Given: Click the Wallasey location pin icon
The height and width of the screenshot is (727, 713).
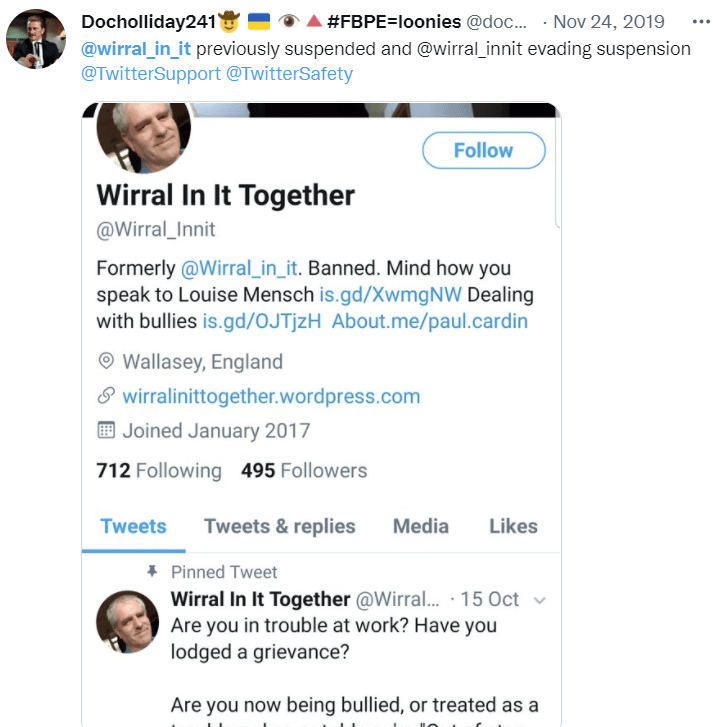Looking at the screenshot, I should tap(105, 362).
